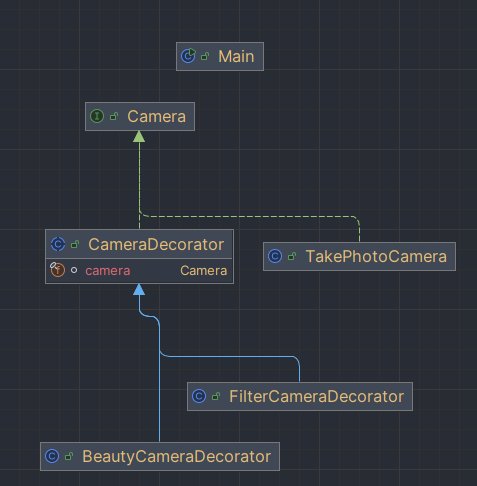Click the red camera field name
Image resolution: width=477 pixels, height=486 pixels.
(x=108, y=271)
